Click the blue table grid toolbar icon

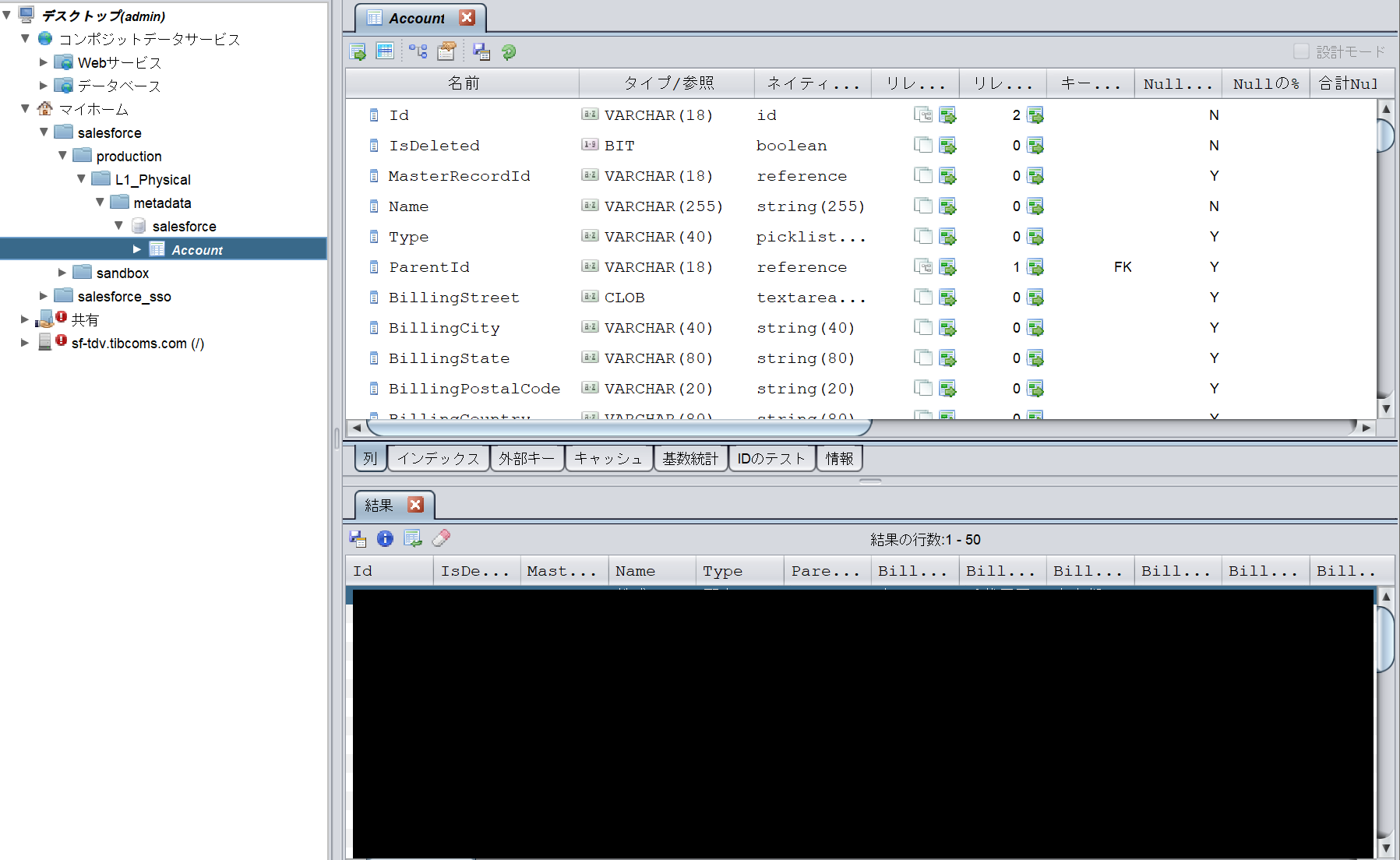pyautogui.click(x=385, y=51)
